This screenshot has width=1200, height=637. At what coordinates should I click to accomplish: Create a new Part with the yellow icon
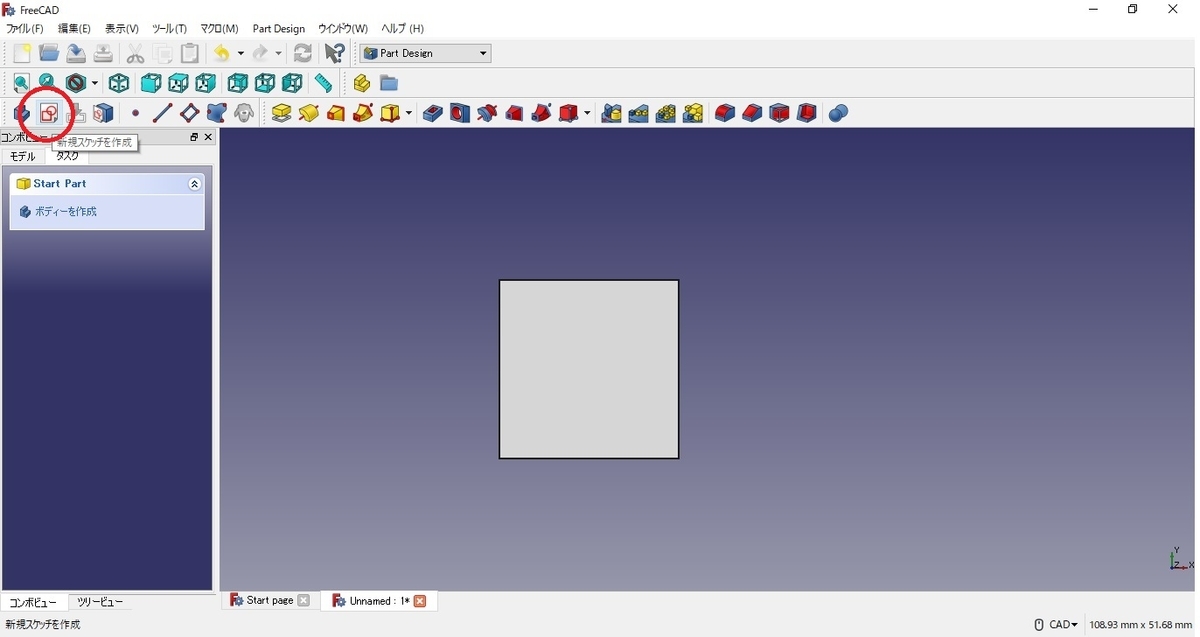(361, 83)
